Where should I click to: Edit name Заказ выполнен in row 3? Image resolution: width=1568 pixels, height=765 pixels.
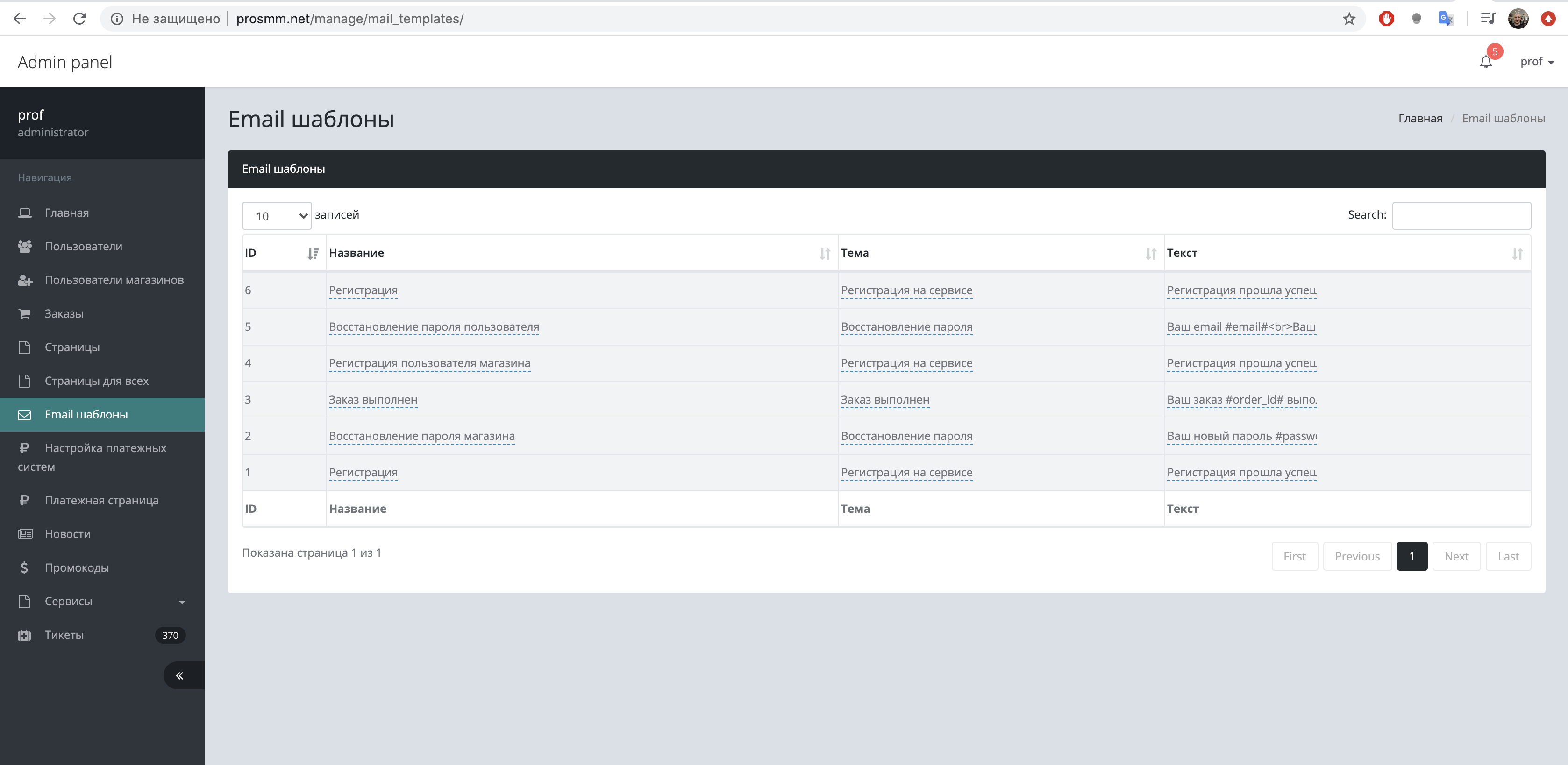373,400
